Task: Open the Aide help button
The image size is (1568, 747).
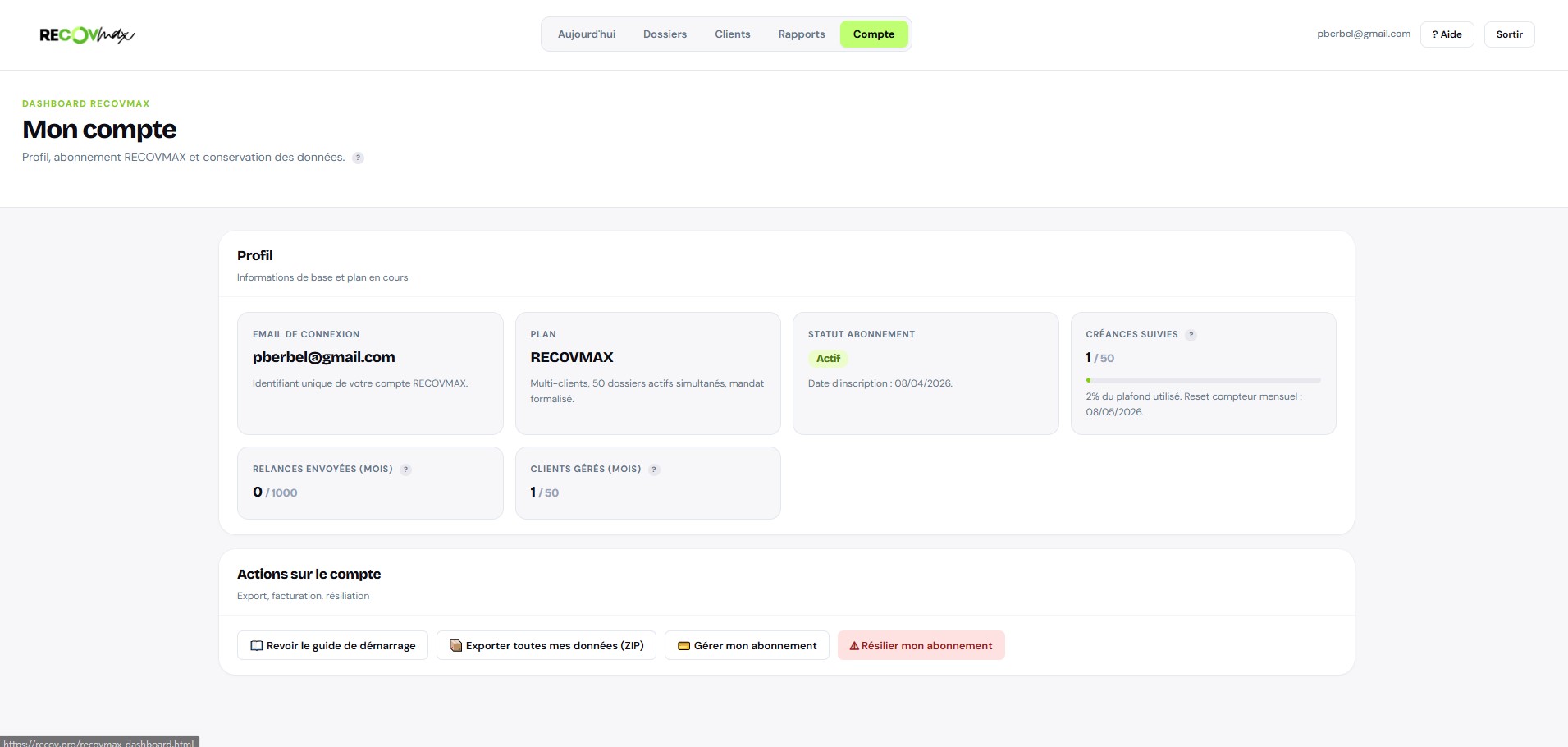Action: click(x=1447, y=34)
